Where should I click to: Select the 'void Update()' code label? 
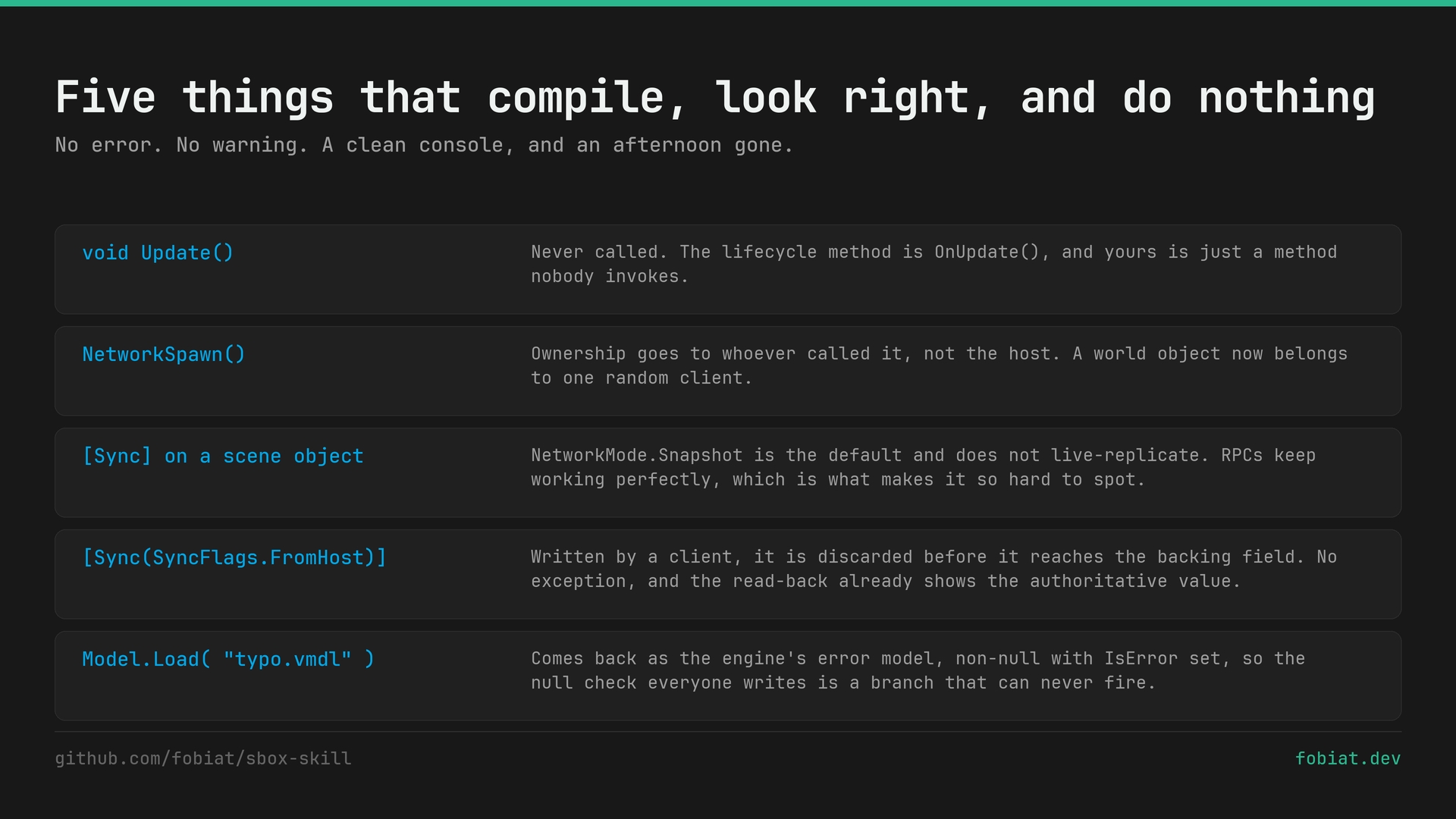coord(158,253)
